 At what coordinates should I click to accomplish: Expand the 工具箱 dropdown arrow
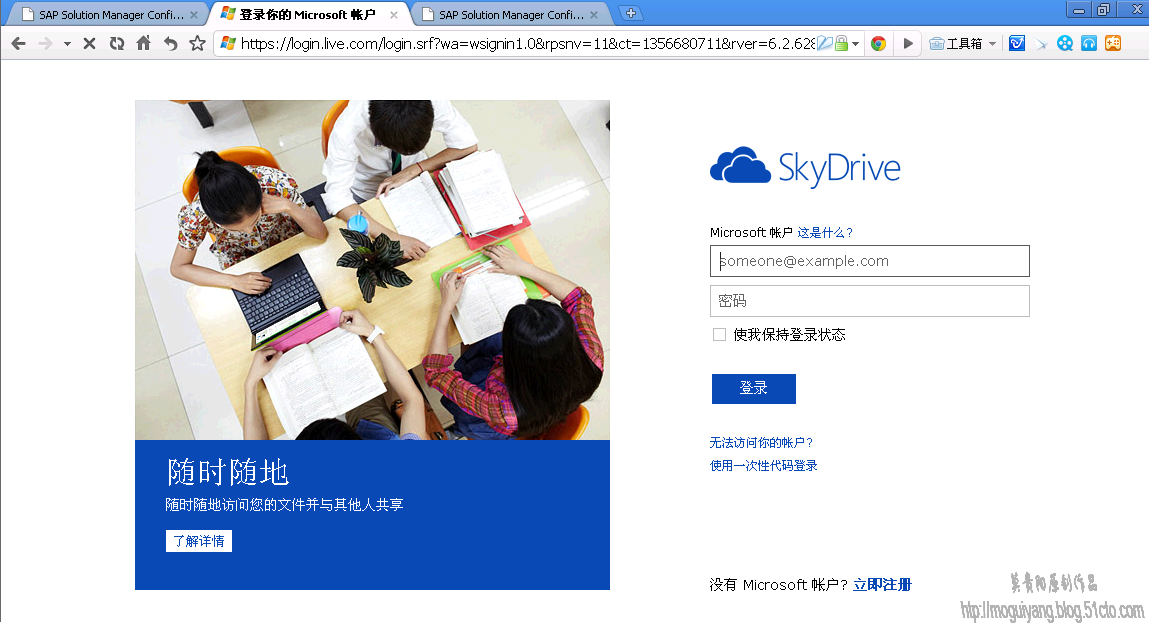(x=993, y=44)
